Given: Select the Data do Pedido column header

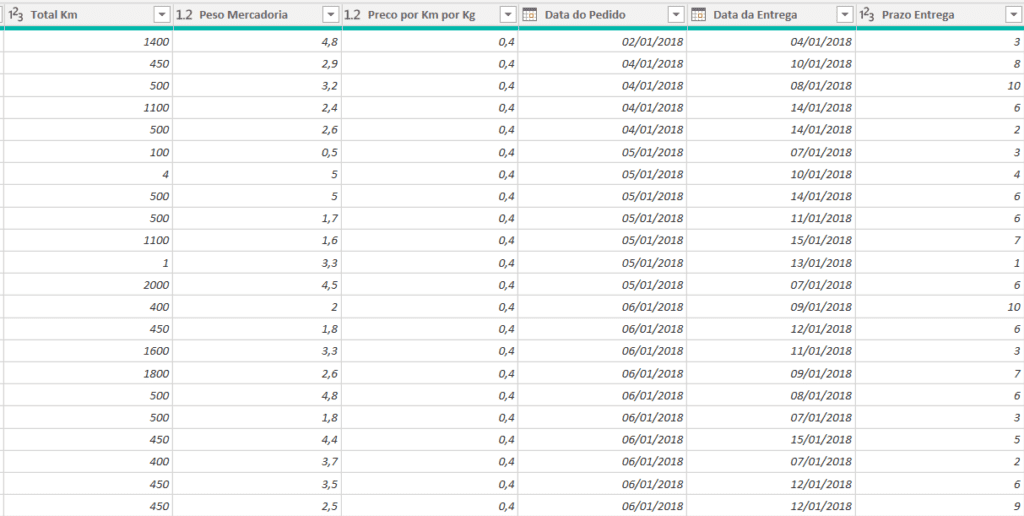Looking at the screenshot, I should [602, 15].
